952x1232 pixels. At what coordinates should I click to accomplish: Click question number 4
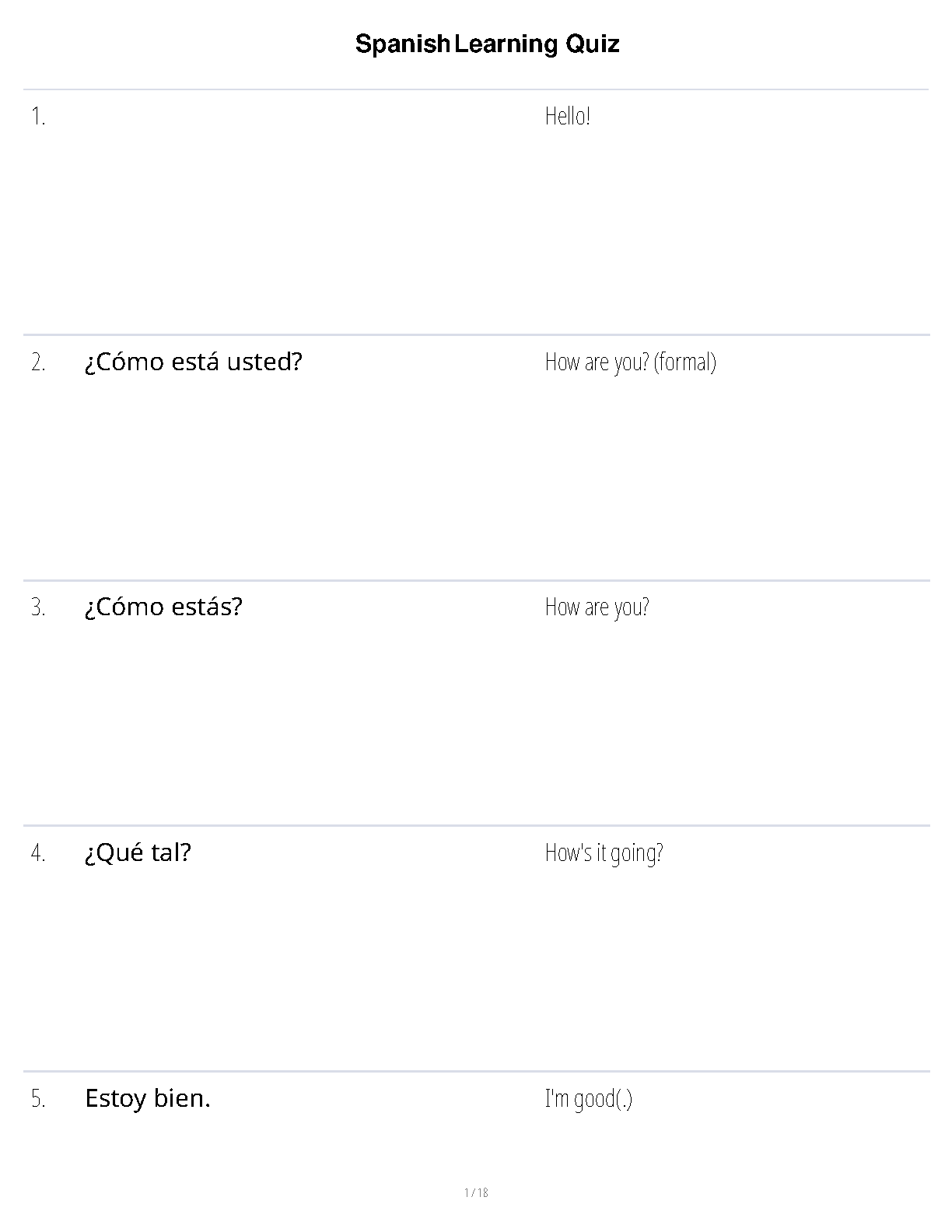[x=38, y=853]
